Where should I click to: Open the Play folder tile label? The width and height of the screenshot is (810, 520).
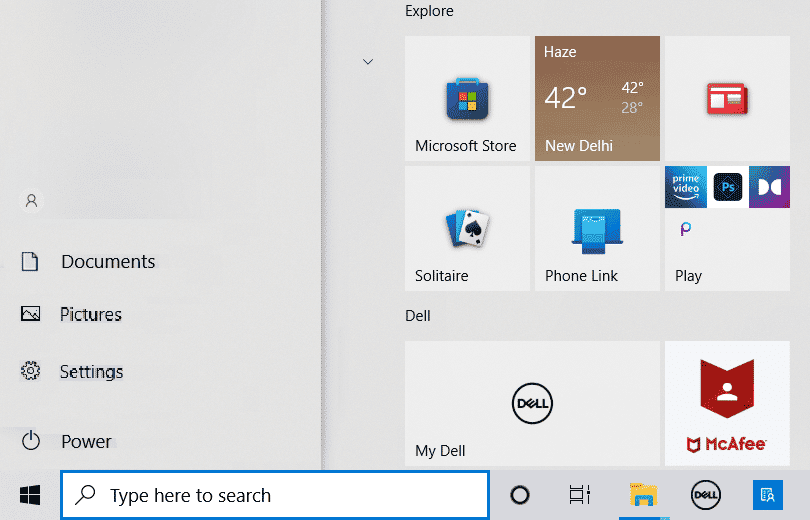click(689, 276)
